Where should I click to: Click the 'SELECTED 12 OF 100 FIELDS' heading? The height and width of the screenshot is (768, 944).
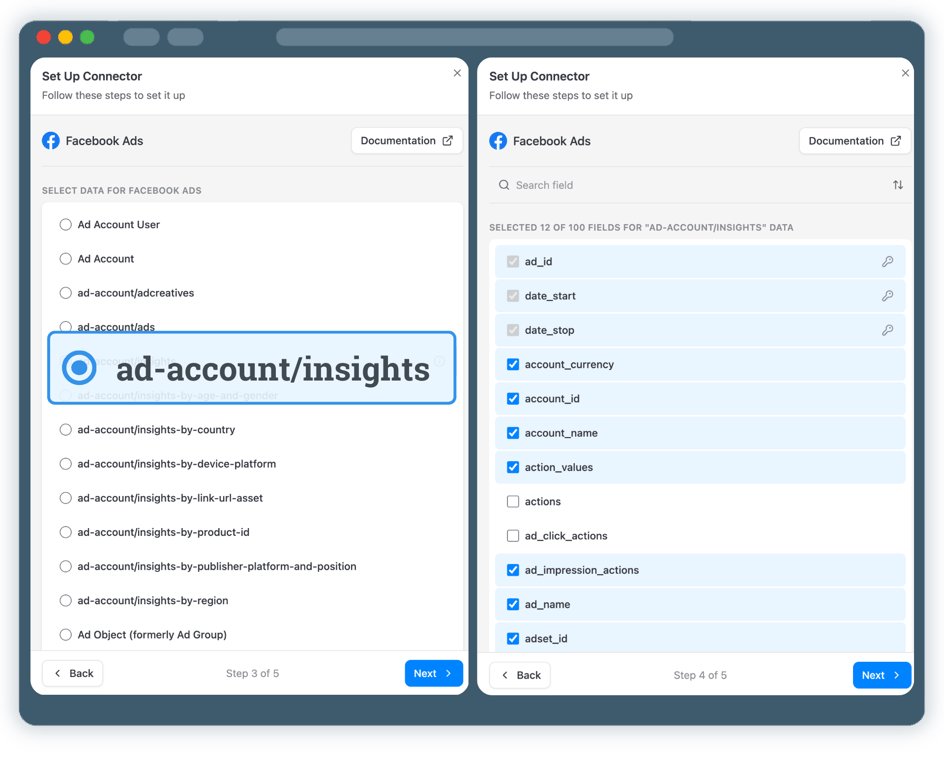pos(641,228)
